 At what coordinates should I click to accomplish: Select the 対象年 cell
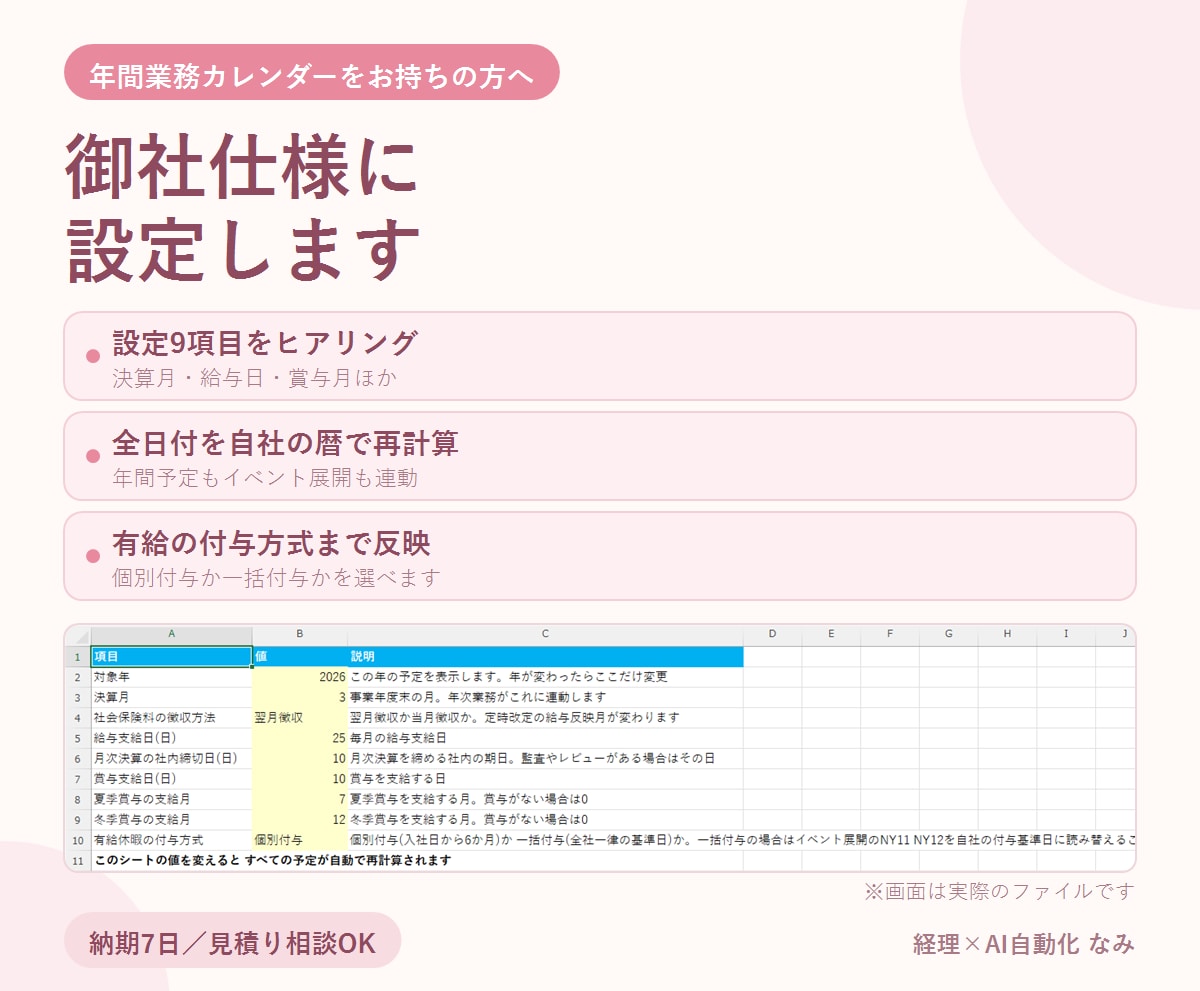click(x=172, y=677)
